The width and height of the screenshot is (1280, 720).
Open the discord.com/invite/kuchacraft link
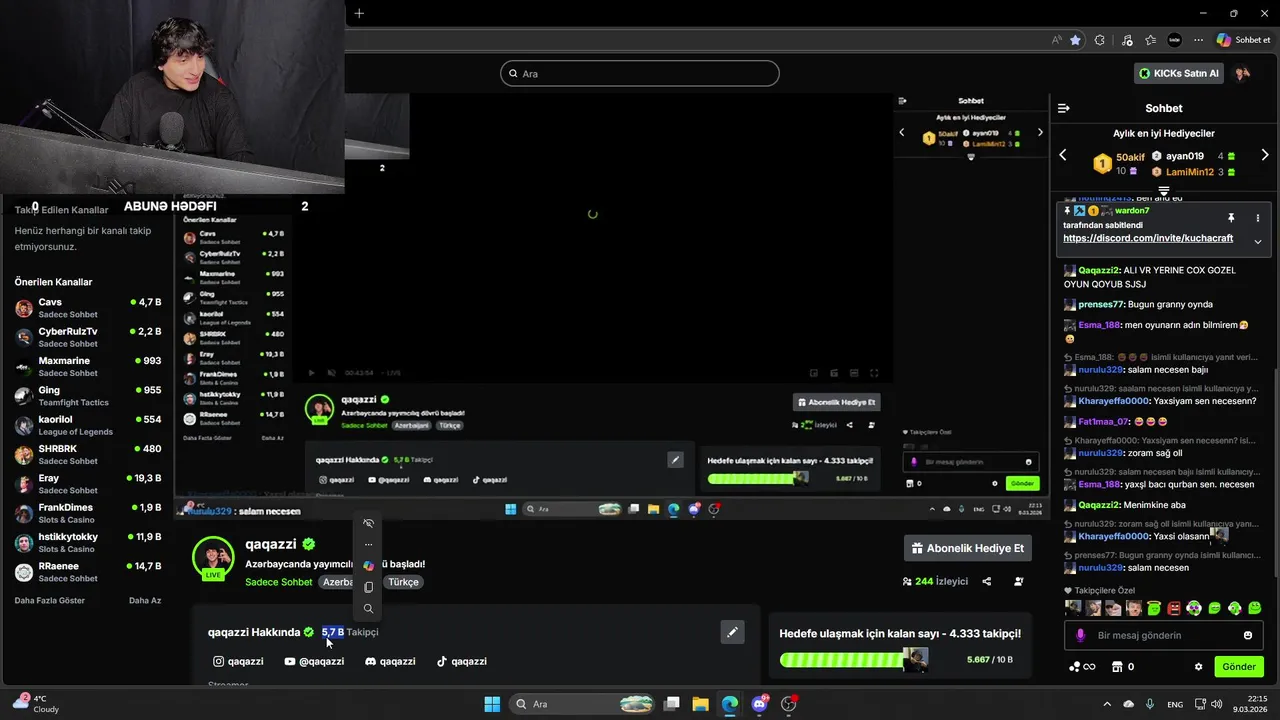1148,238
